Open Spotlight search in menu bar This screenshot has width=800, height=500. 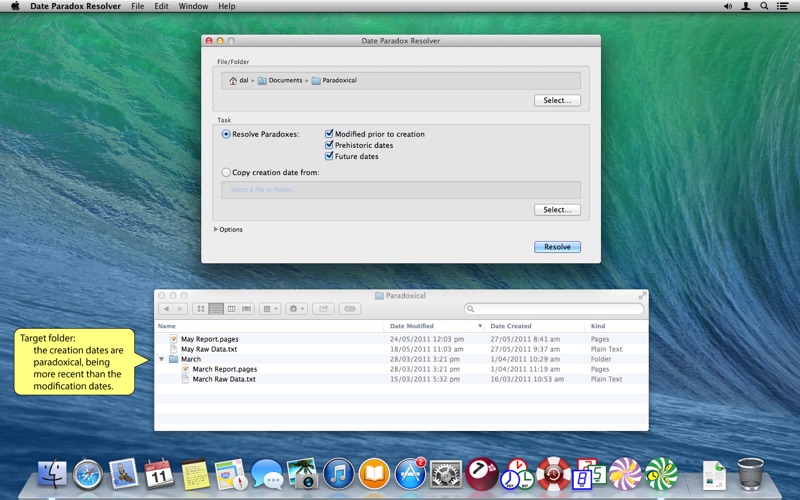764,6
